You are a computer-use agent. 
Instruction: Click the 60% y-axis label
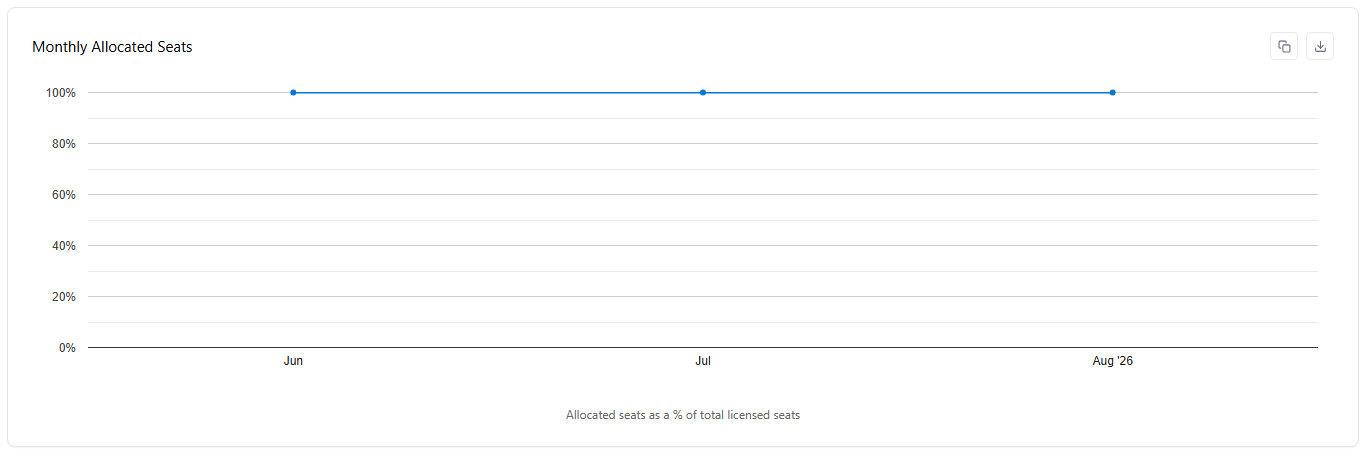(x=64, y=195)
